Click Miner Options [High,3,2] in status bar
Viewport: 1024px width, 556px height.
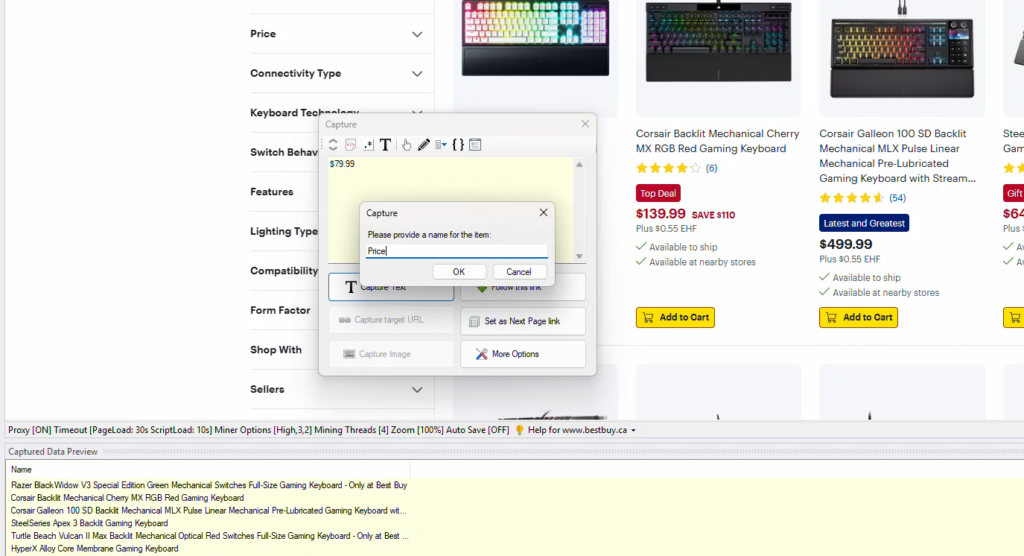[x=263, y=430]
